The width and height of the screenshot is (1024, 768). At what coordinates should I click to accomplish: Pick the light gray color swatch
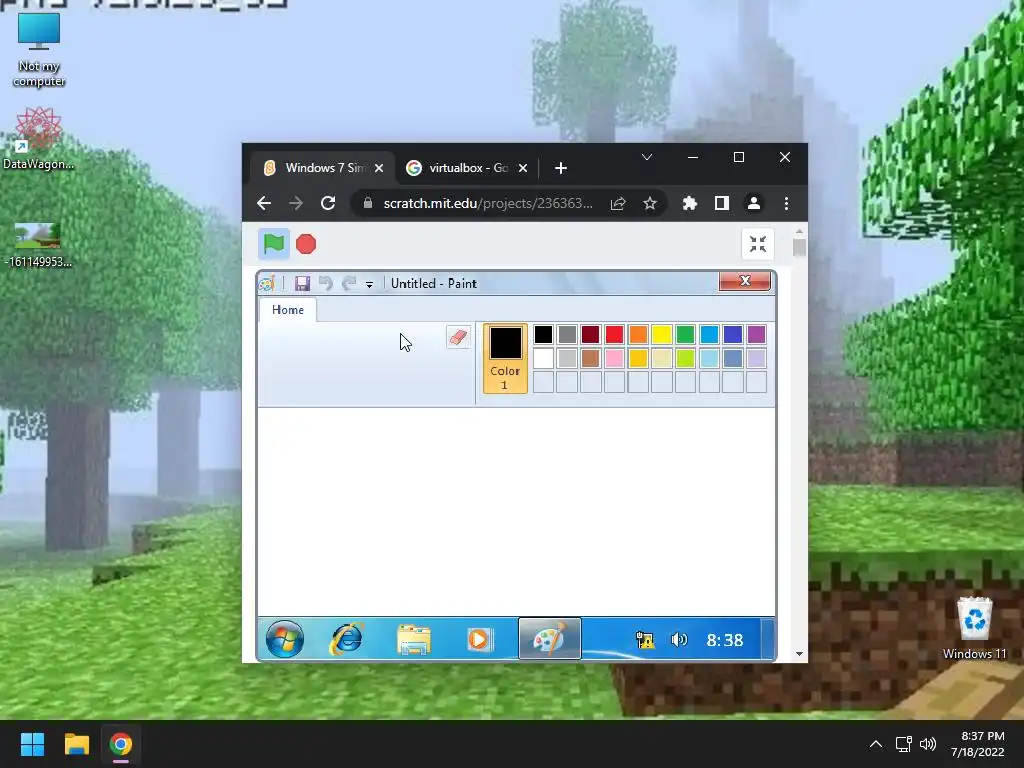pyautogui.click(x=567, y=358)
